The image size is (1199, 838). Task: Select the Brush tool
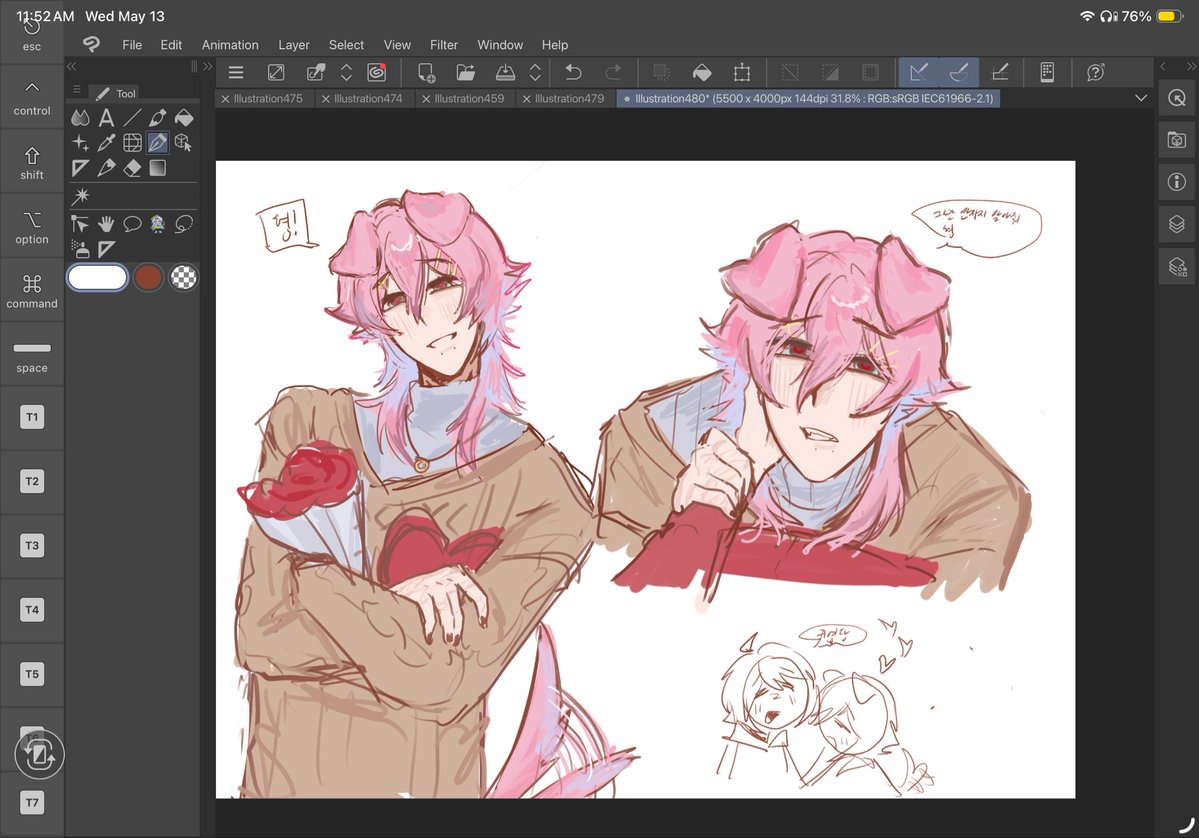click(158, 118)
